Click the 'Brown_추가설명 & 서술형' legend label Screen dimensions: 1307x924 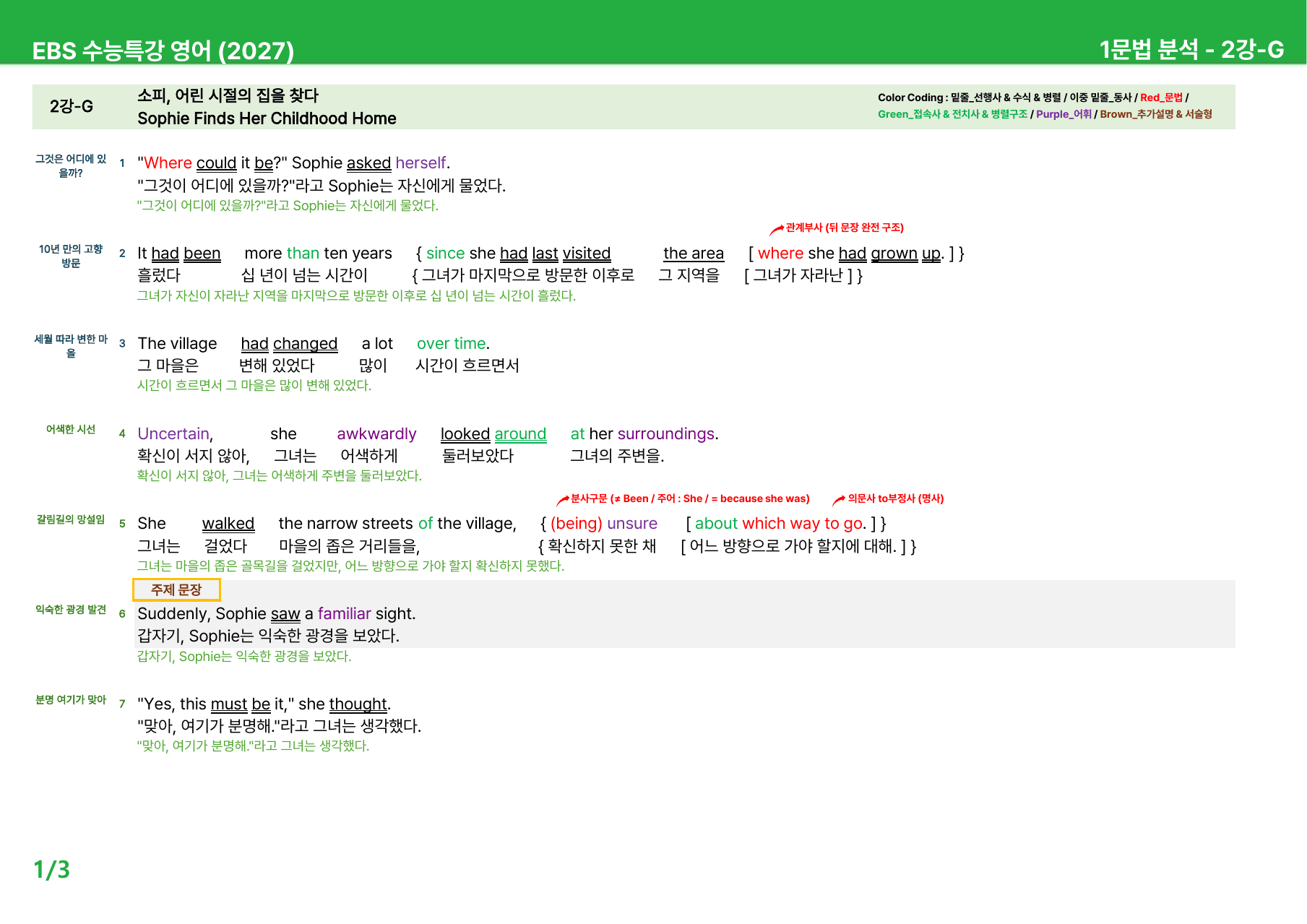[1156, 114]
